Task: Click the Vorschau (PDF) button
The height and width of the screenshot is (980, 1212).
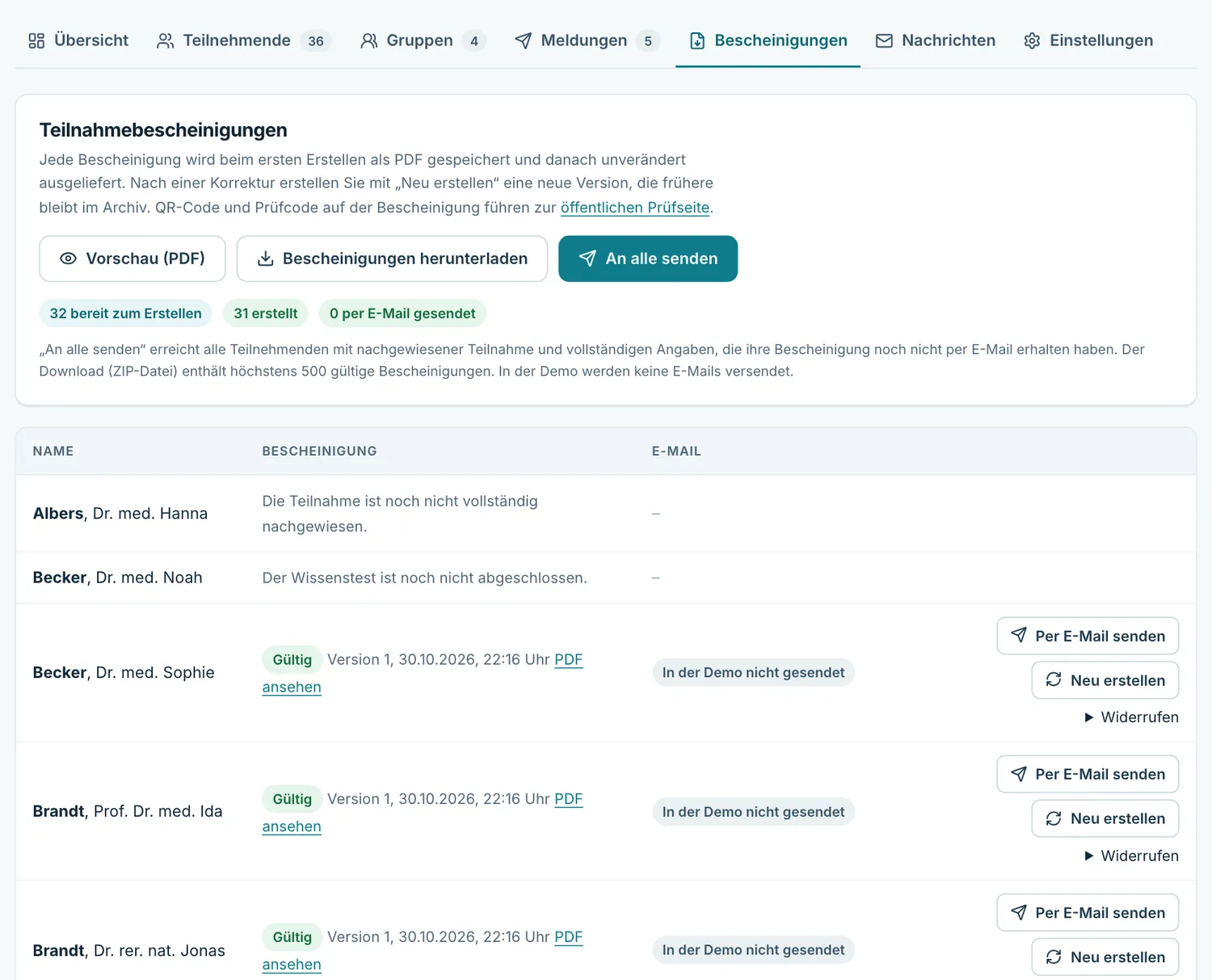Action: (x=133, y=259)
